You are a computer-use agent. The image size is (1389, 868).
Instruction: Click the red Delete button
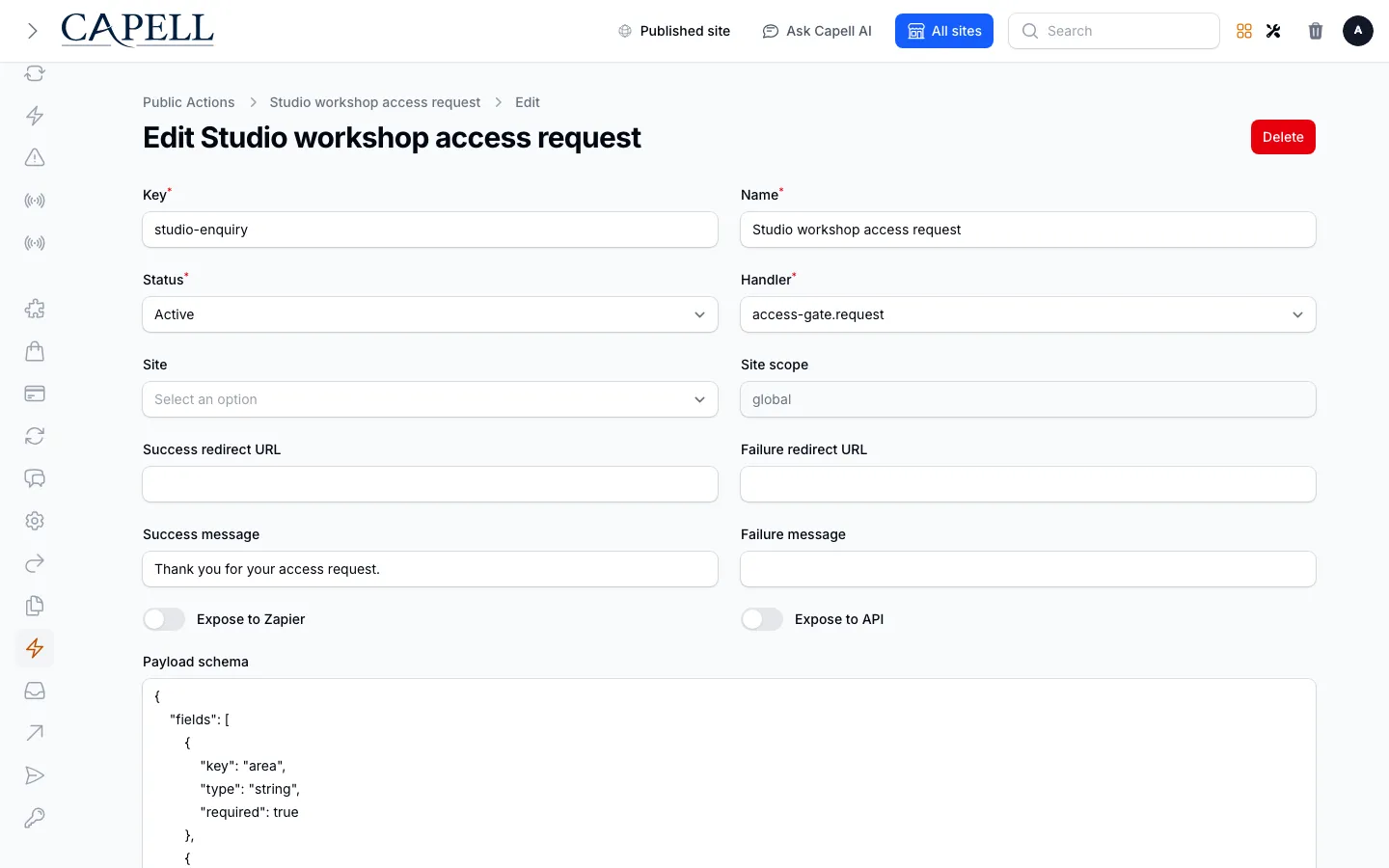[1283, 137]
